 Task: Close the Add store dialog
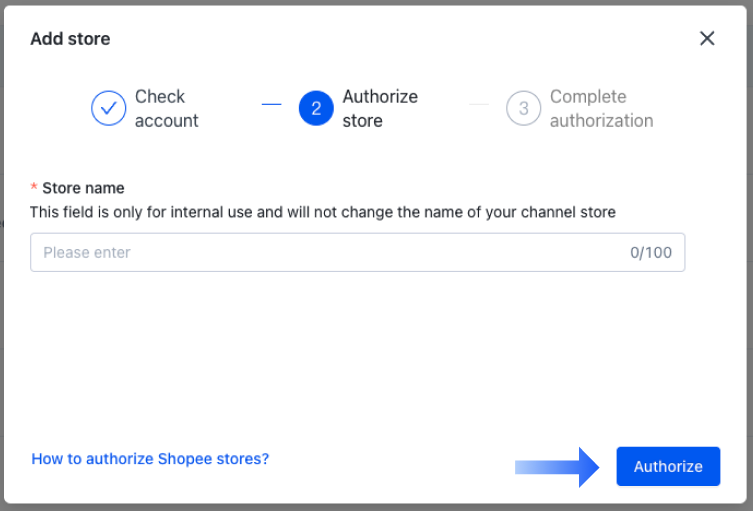[x=707, y=39]
